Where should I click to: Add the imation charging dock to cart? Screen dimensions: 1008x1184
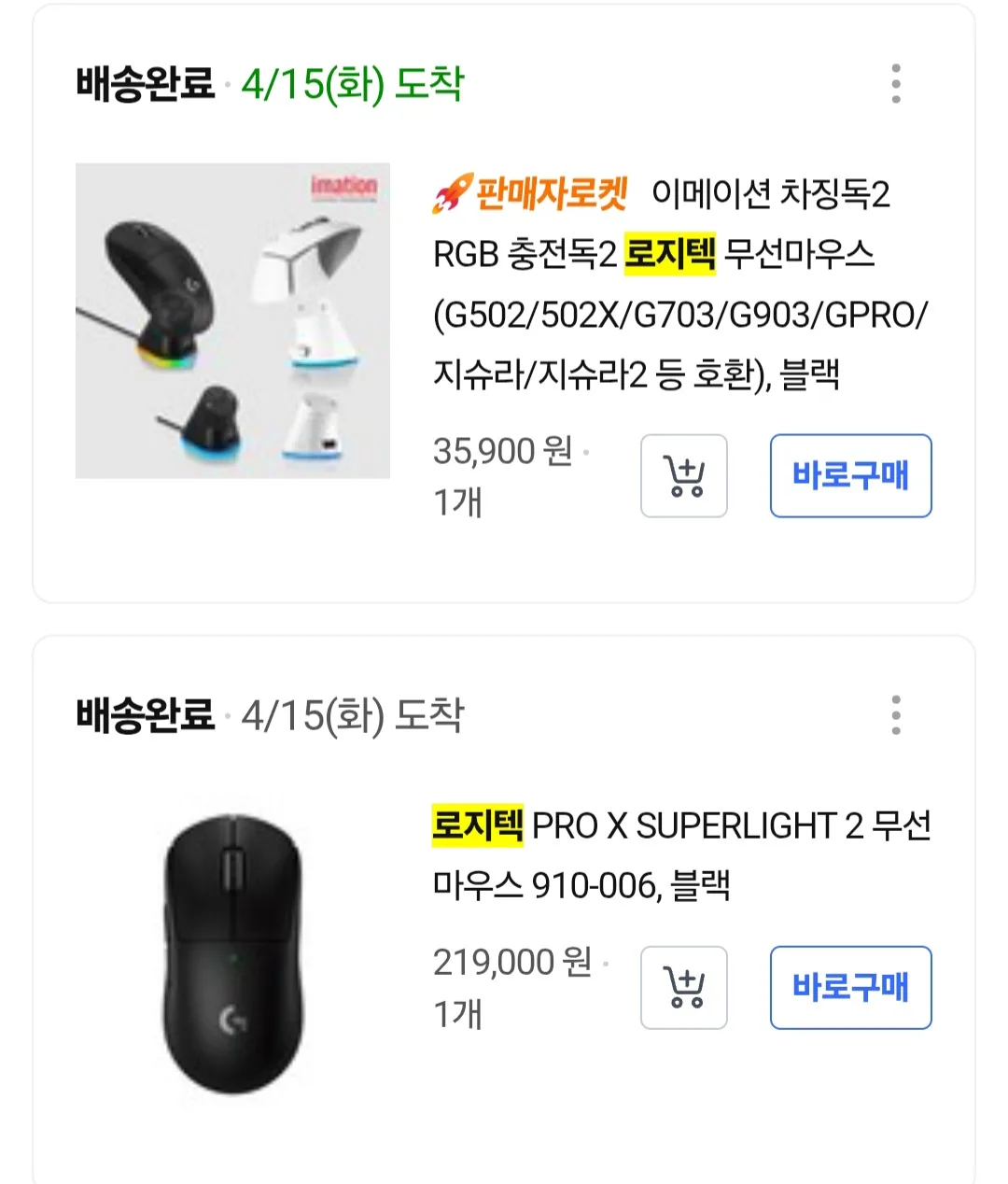[x=684, y=476]
